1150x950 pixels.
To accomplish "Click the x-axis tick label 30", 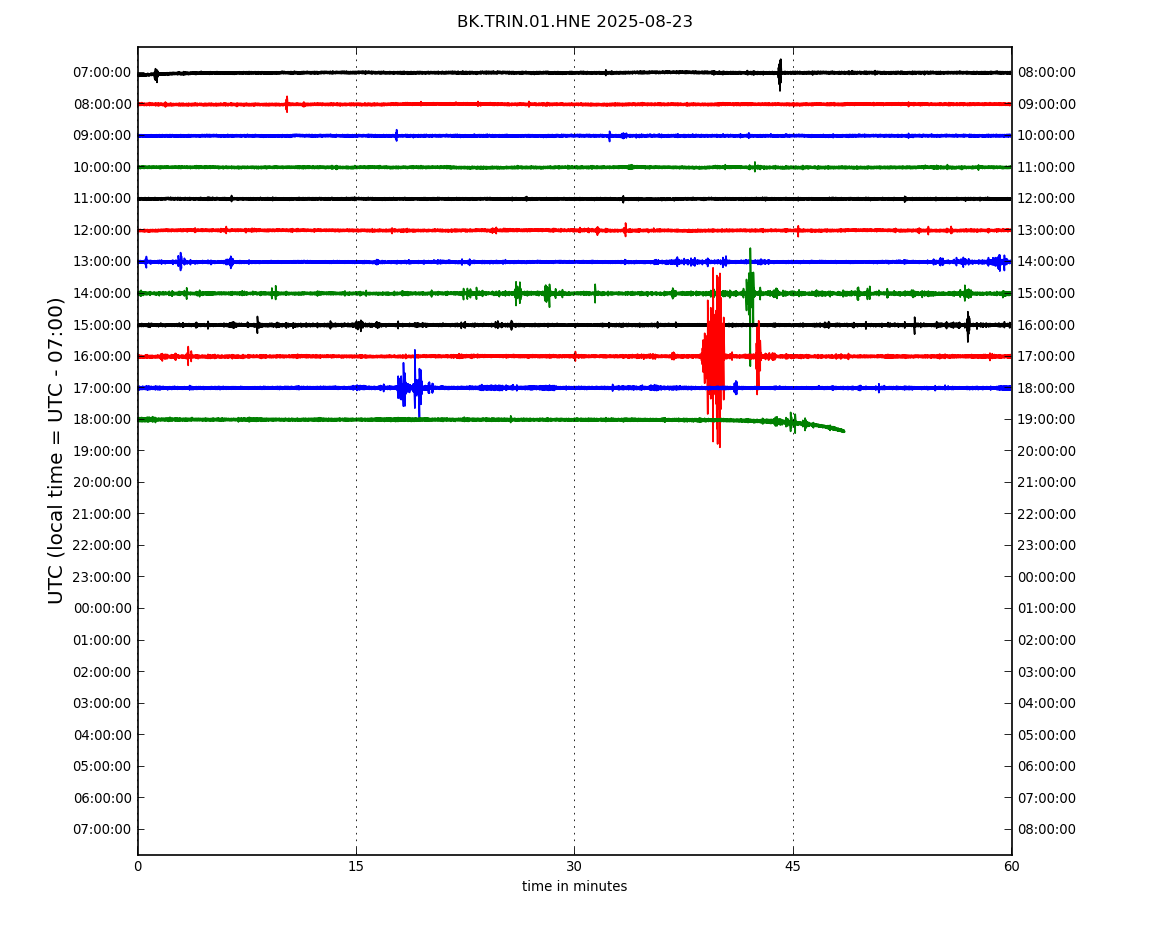I will (x=574, y=866).
